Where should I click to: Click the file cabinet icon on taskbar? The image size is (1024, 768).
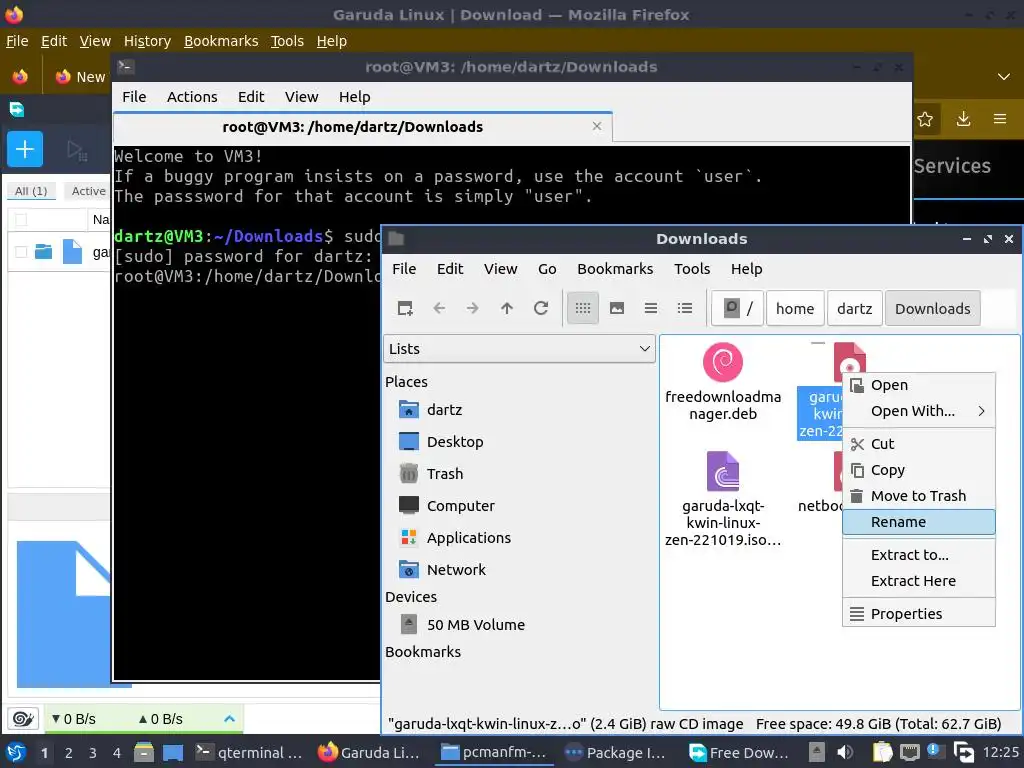click(144, 752)
